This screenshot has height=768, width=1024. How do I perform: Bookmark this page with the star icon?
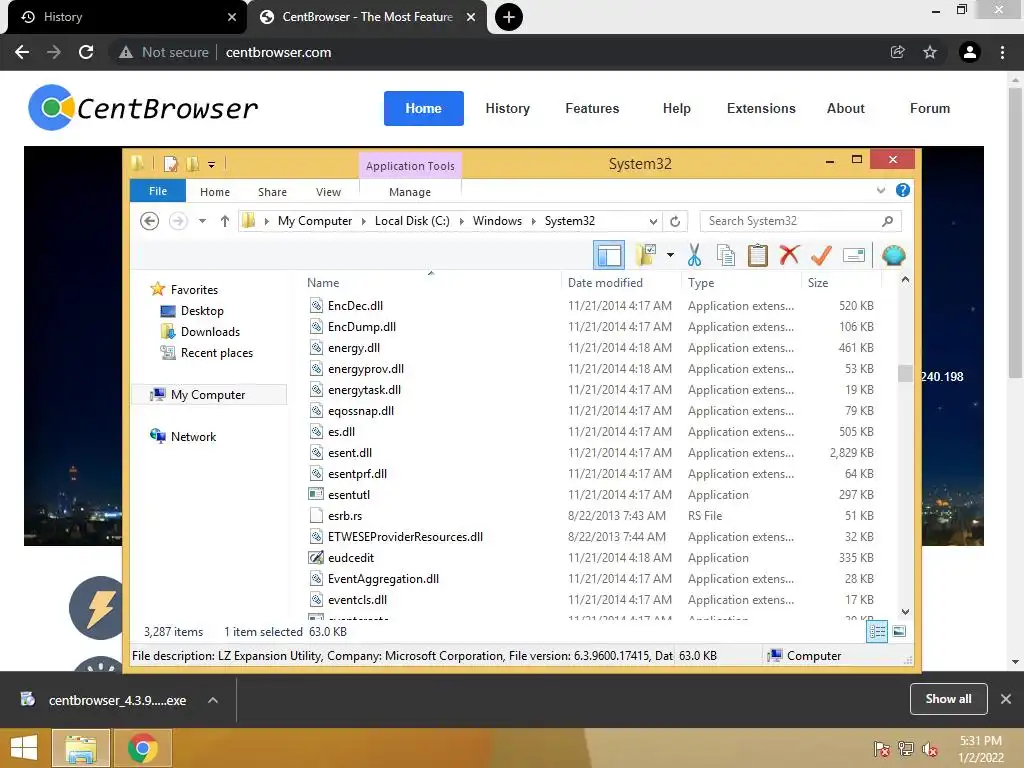930,52
